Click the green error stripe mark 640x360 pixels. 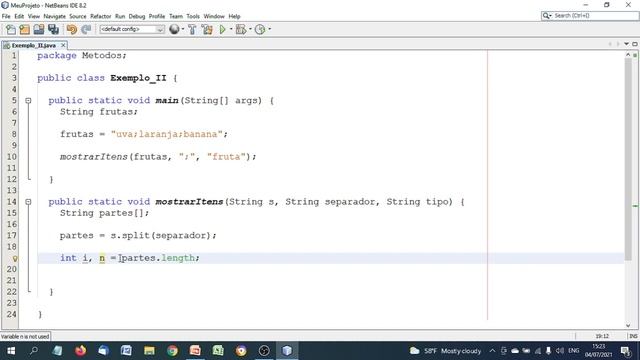(x=635, y=206)
